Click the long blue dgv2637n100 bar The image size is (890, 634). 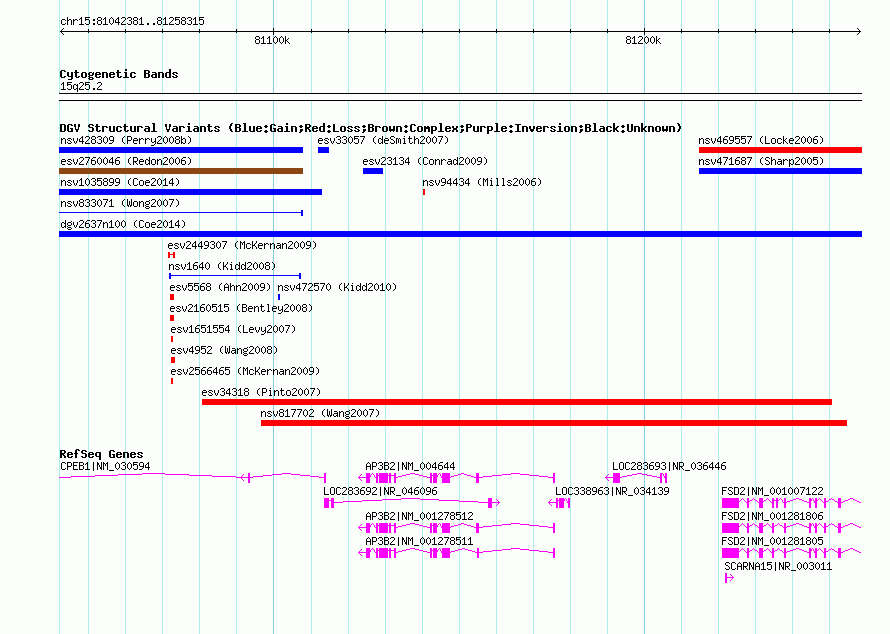tap(461, 234)
